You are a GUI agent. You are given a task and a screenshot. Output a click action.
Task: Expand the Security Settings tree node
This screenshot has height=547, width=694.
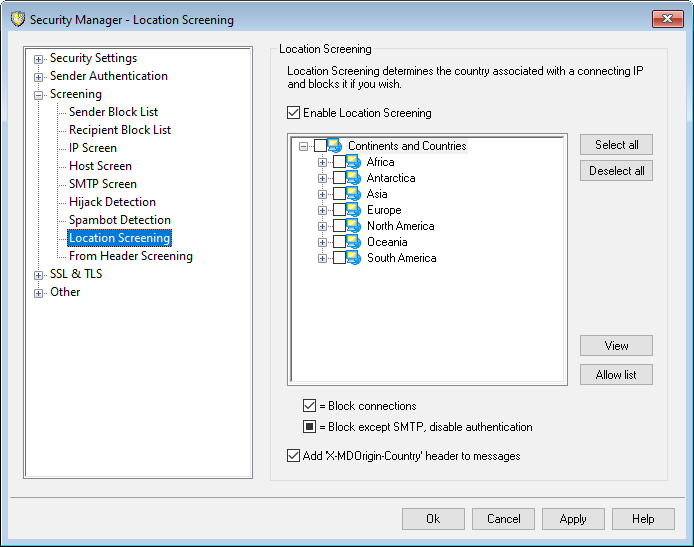[x=39, y=59]
